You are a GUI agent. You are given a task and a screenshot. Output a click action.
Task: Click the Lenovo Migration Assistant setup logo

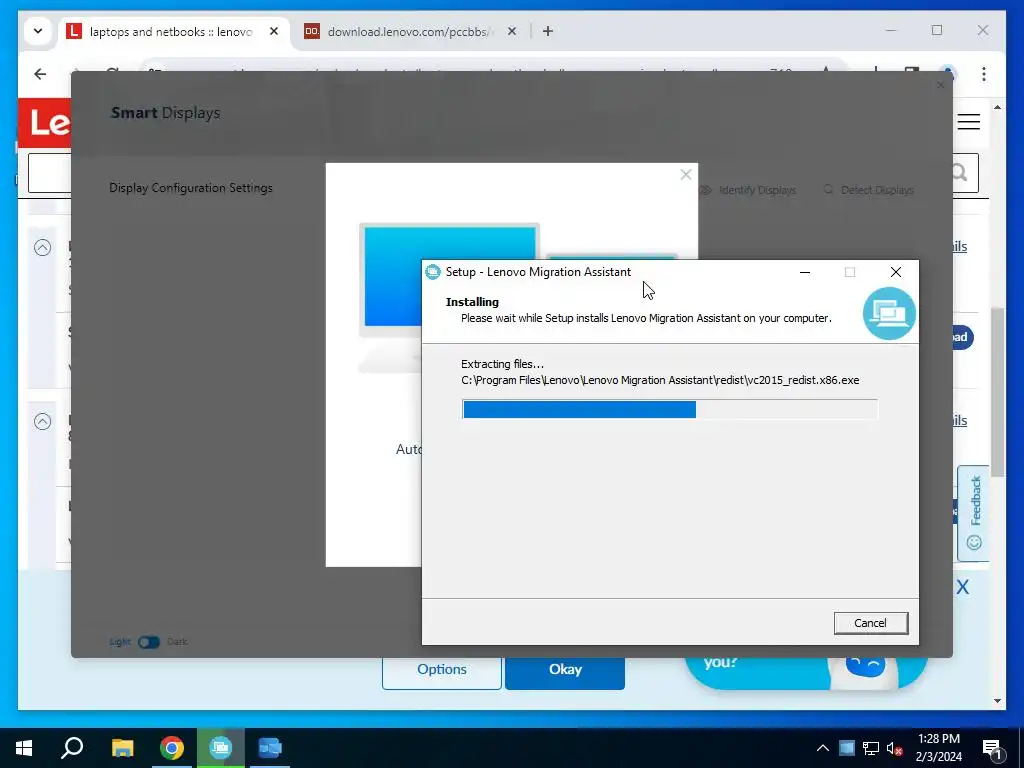coord(889,314)
